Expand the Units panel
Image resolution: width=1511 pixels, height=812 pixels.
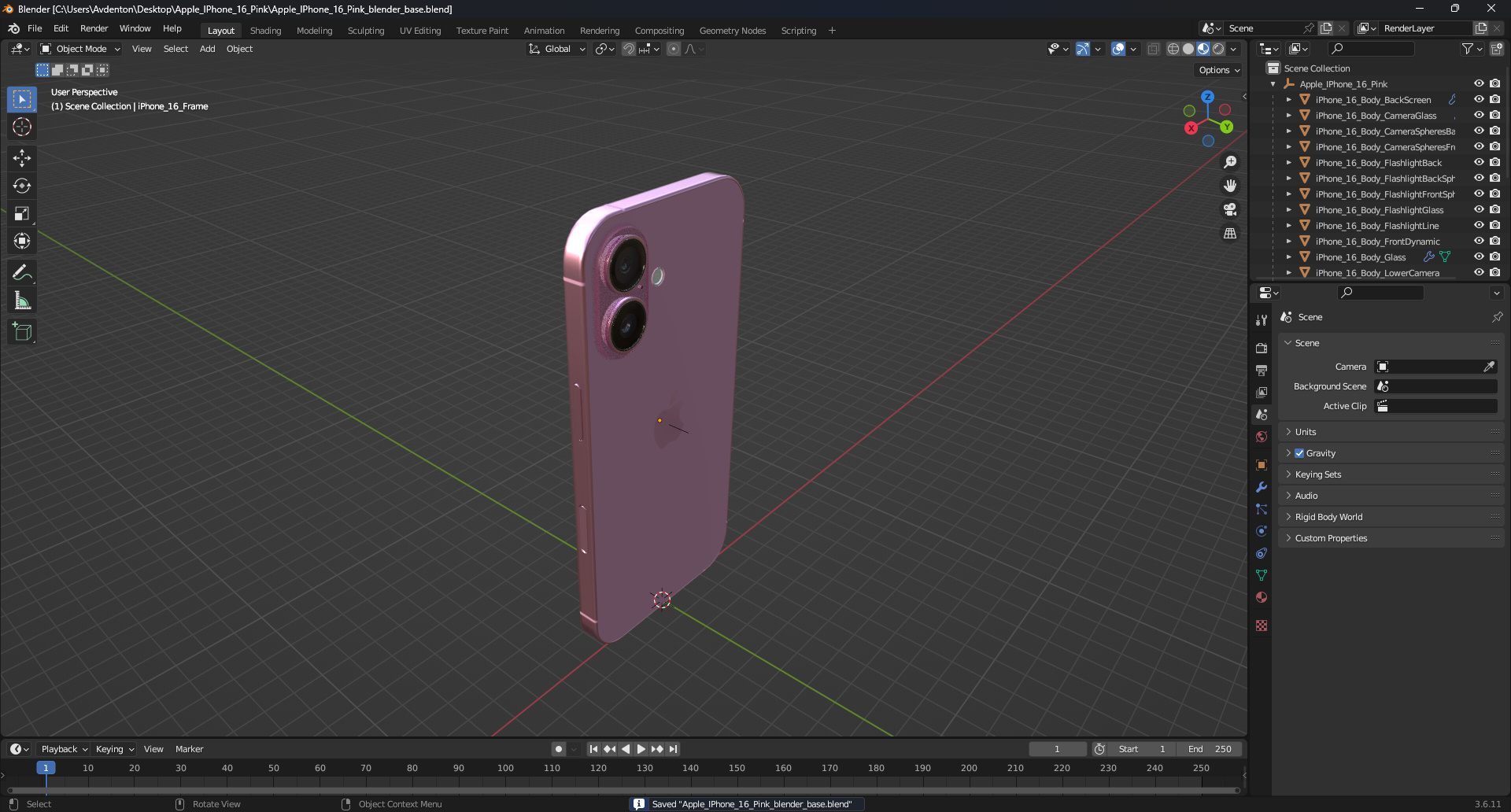point(1391,432)
